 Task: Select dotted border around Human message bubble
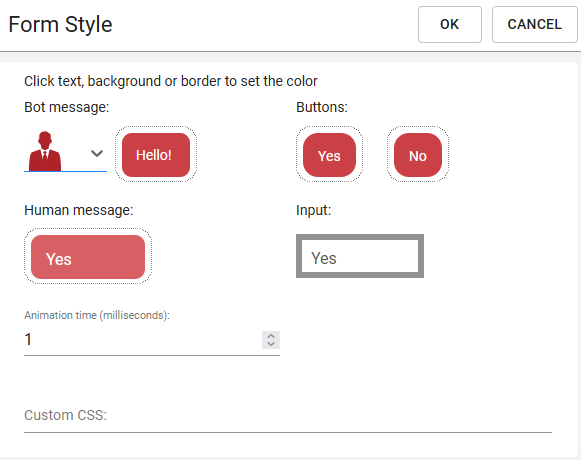88,230
